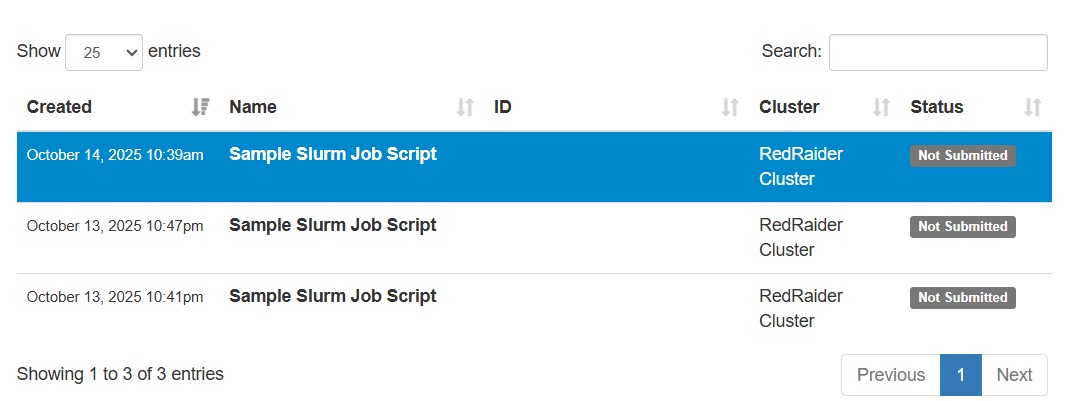Screen dimensions: 1065x401
Task: Click the Cluster column sort arrows
Action: click(x=882, y=107)
